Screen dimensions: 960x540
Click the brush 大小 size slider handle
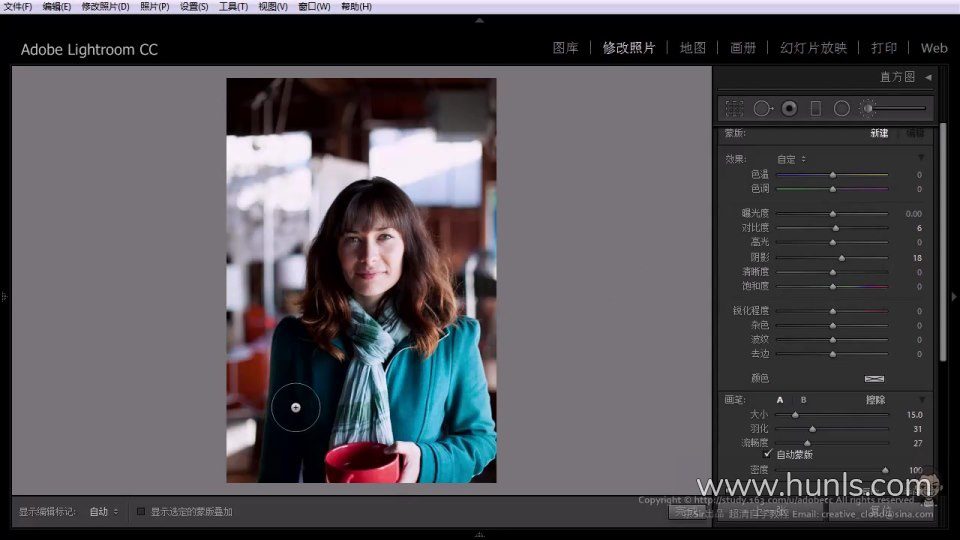(x=795, y=414)
